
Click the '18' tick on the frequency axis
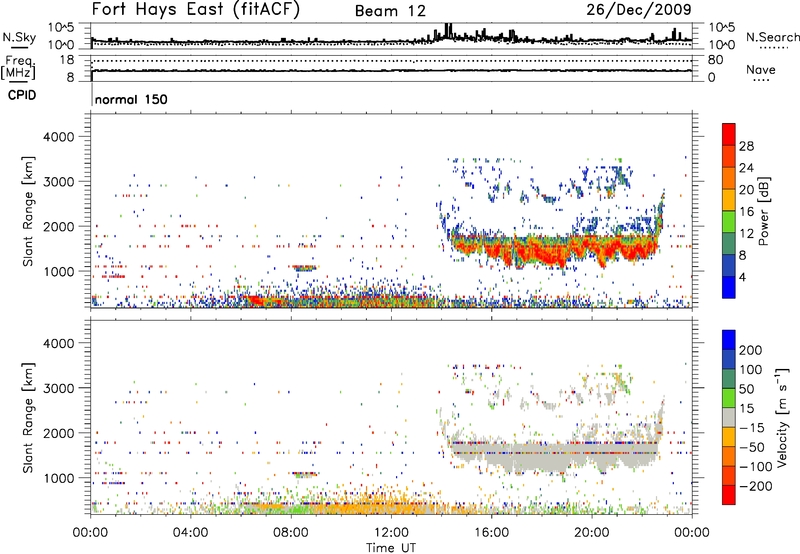point(67,60)
